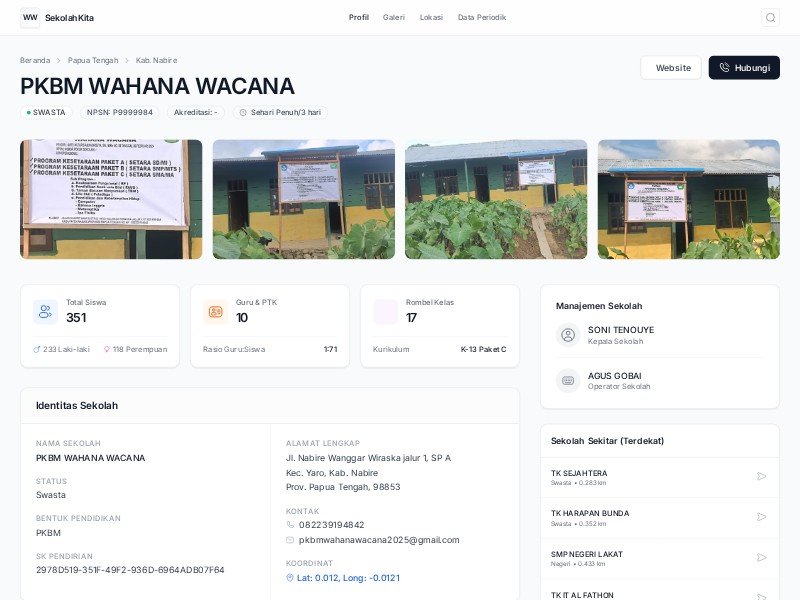Open the school Website button
The height and width of the screenshot is (600, 800).
(x=671, y=67)
